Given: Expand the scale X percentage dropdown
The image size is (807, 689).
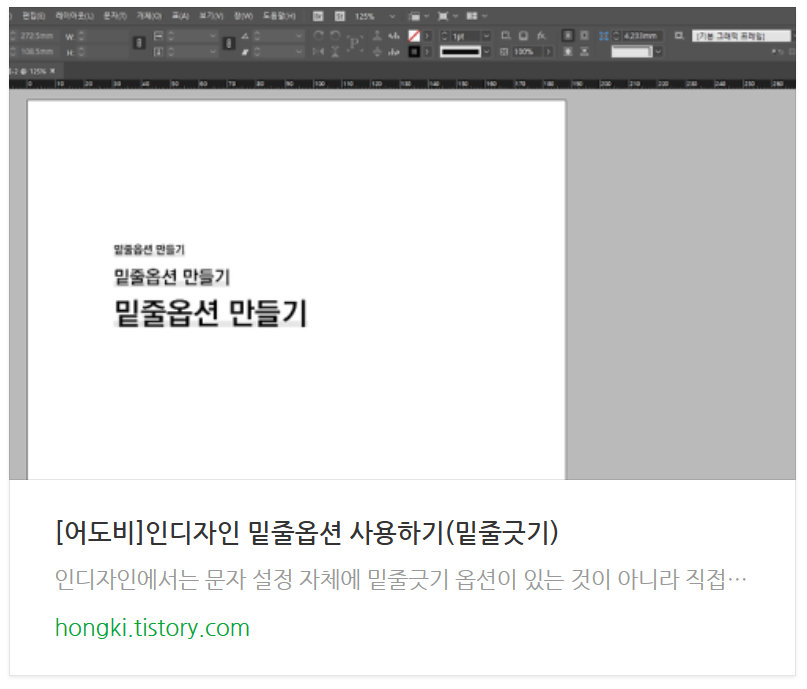Looking at the screenshot, I should [213, 36].
